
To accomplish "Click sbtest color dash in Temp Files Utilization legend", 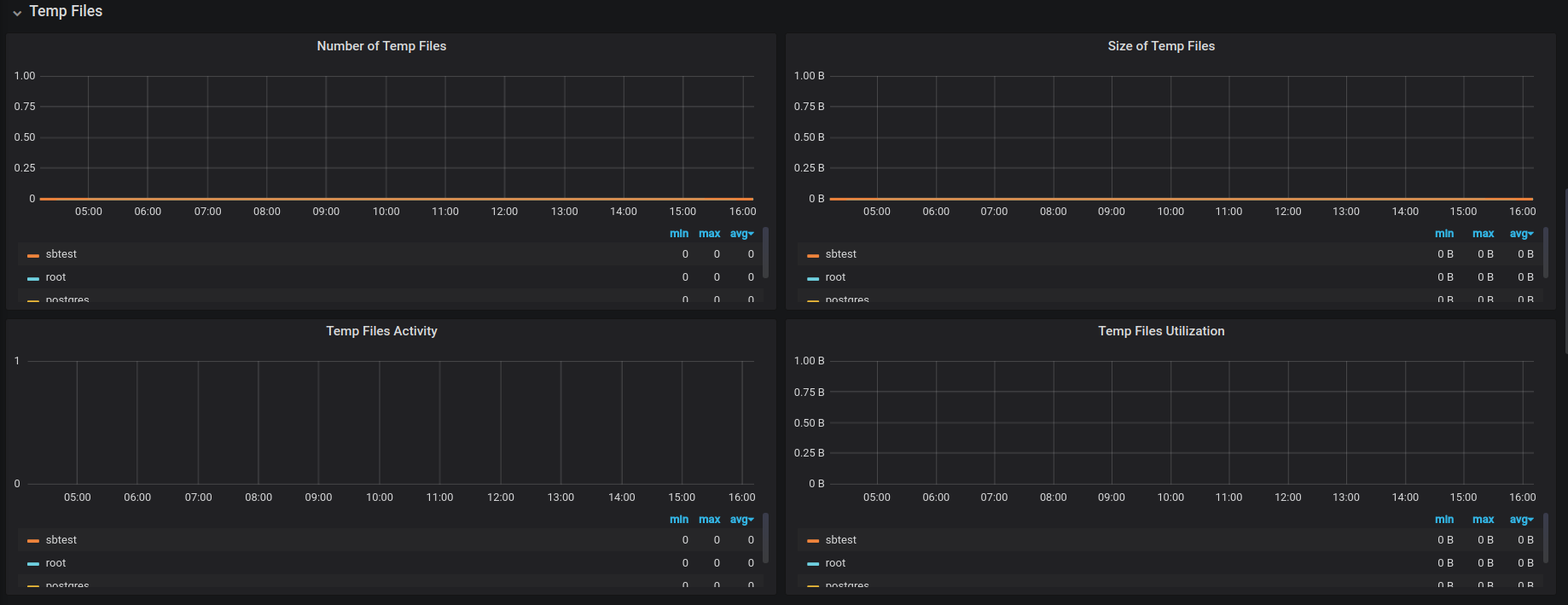I will tap(813, 541).
